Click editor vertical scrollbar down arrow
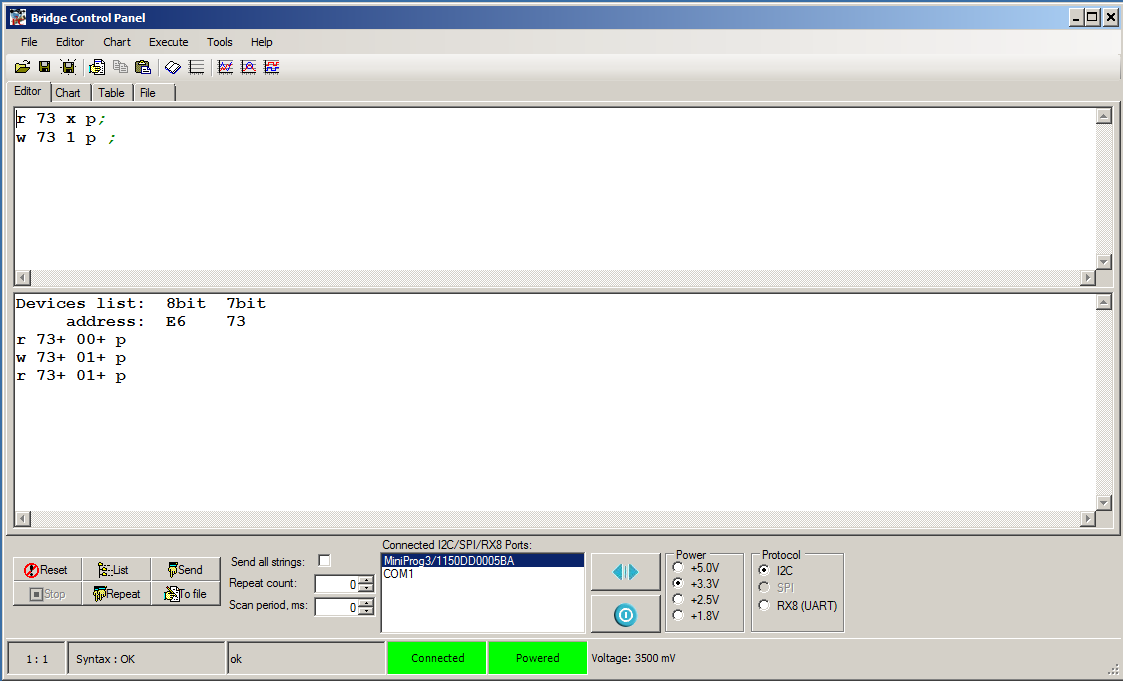This screenshot has height=681, width=1123. click(1104, 261)
